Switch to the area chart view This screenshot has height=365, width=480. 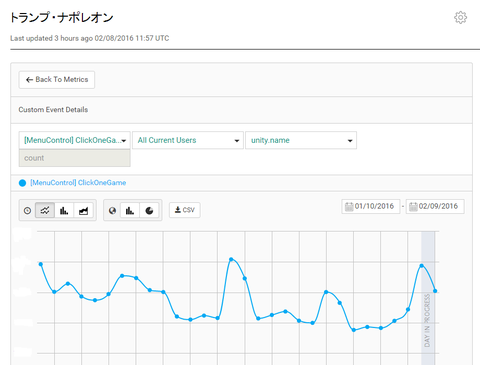pyautogui.click(x=83, y=210)
